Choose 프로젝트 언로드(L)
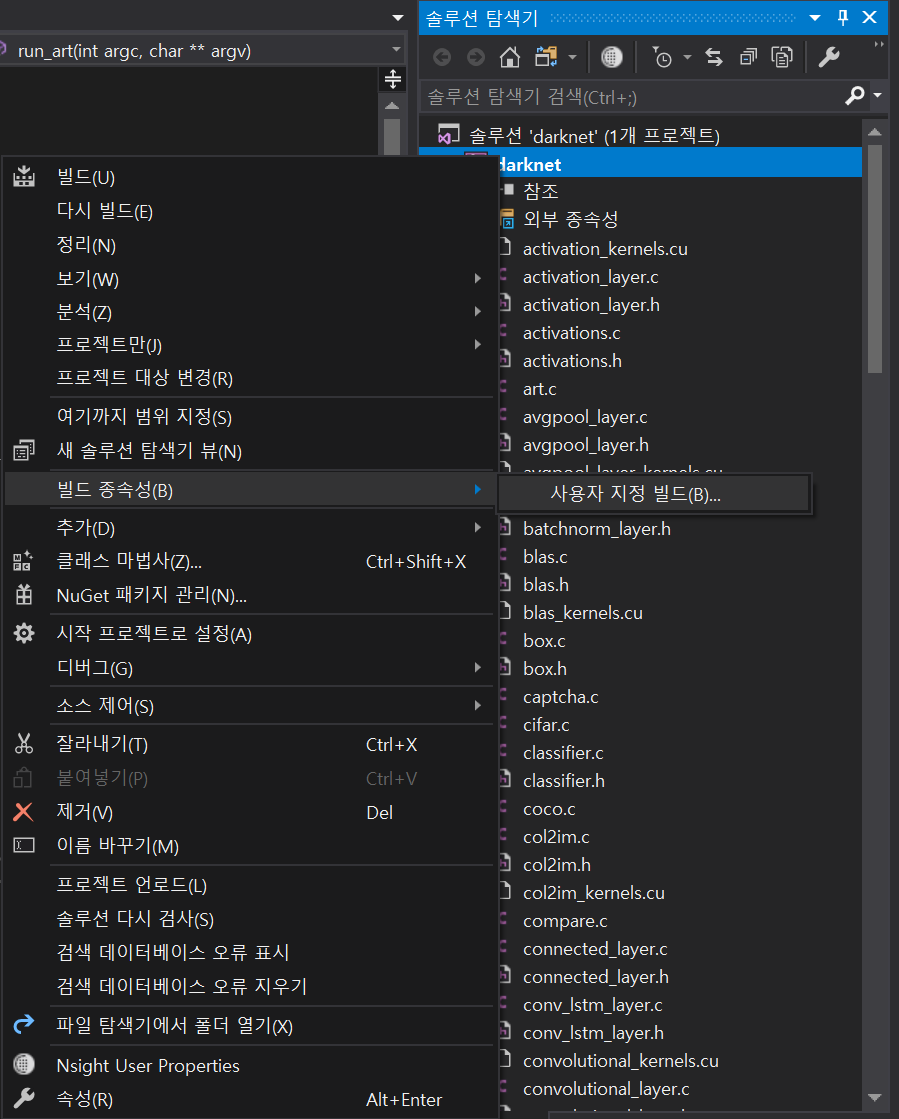 pos(250,885)
